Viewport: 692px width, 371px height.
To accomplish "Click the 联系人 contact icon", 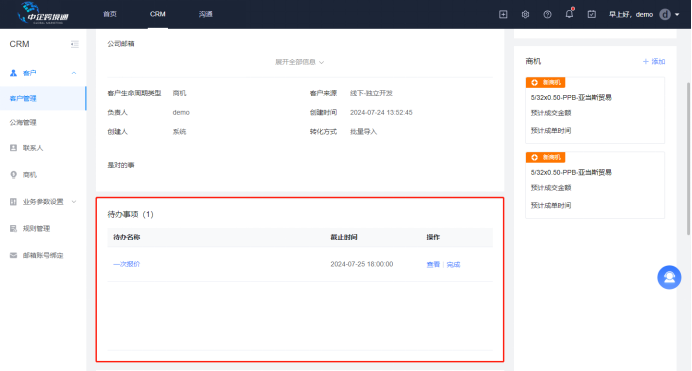I will pyautogui.click(x=13, y=148).
